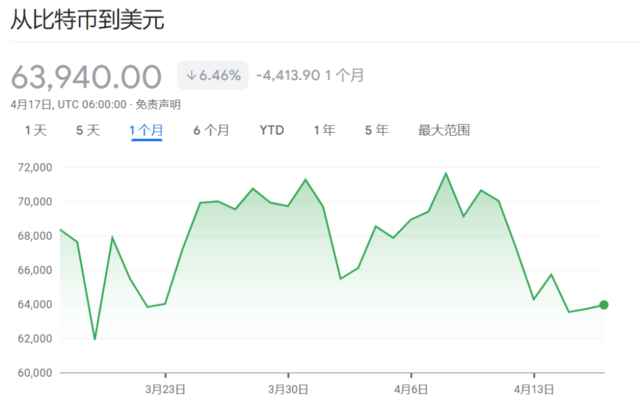Click the down arrow 6.46% badge
640x413 pixels.
(x=213, y=75)
